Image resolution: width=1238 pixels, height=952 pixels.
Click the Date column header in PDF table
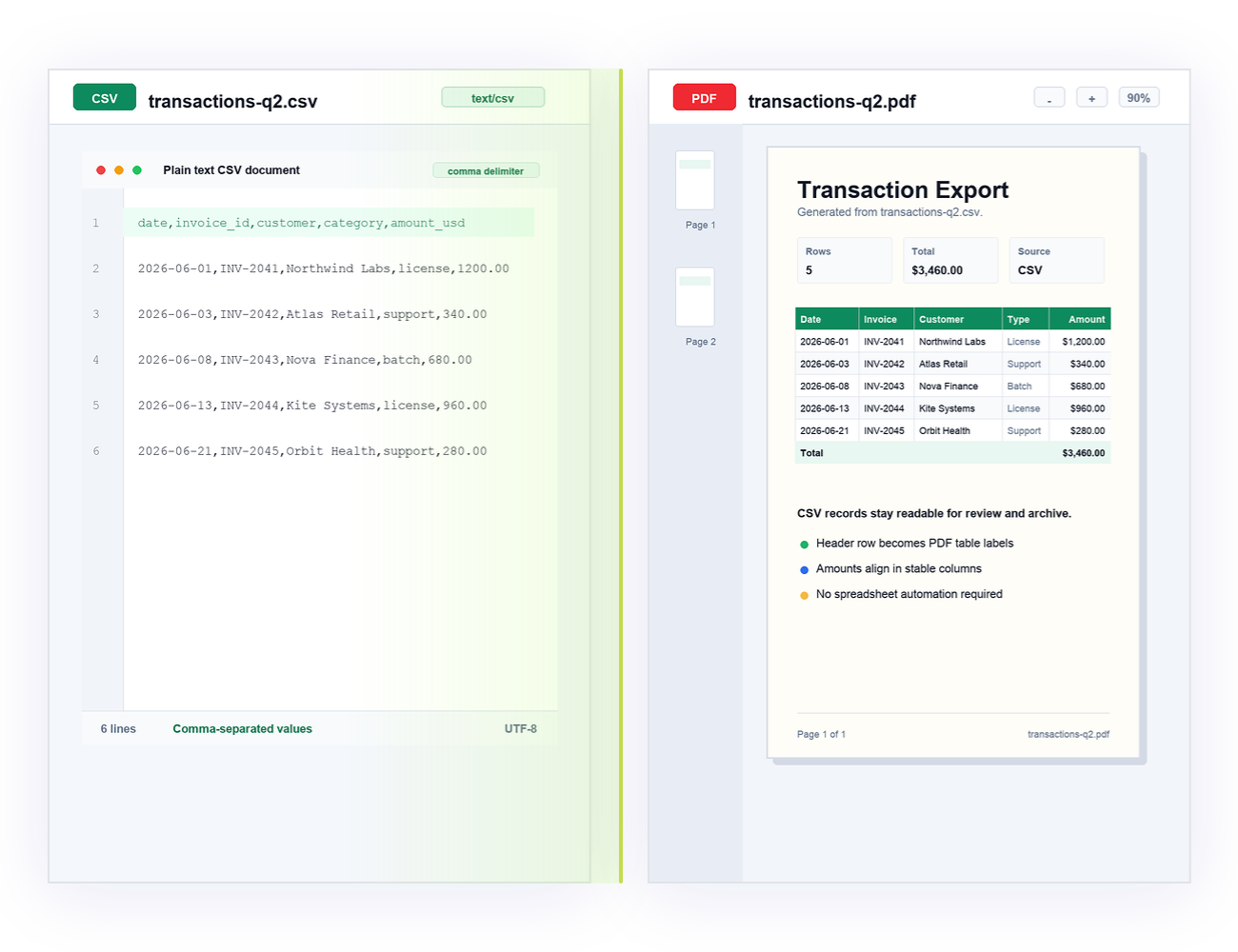pyautogui.click(x=827, y=319)
